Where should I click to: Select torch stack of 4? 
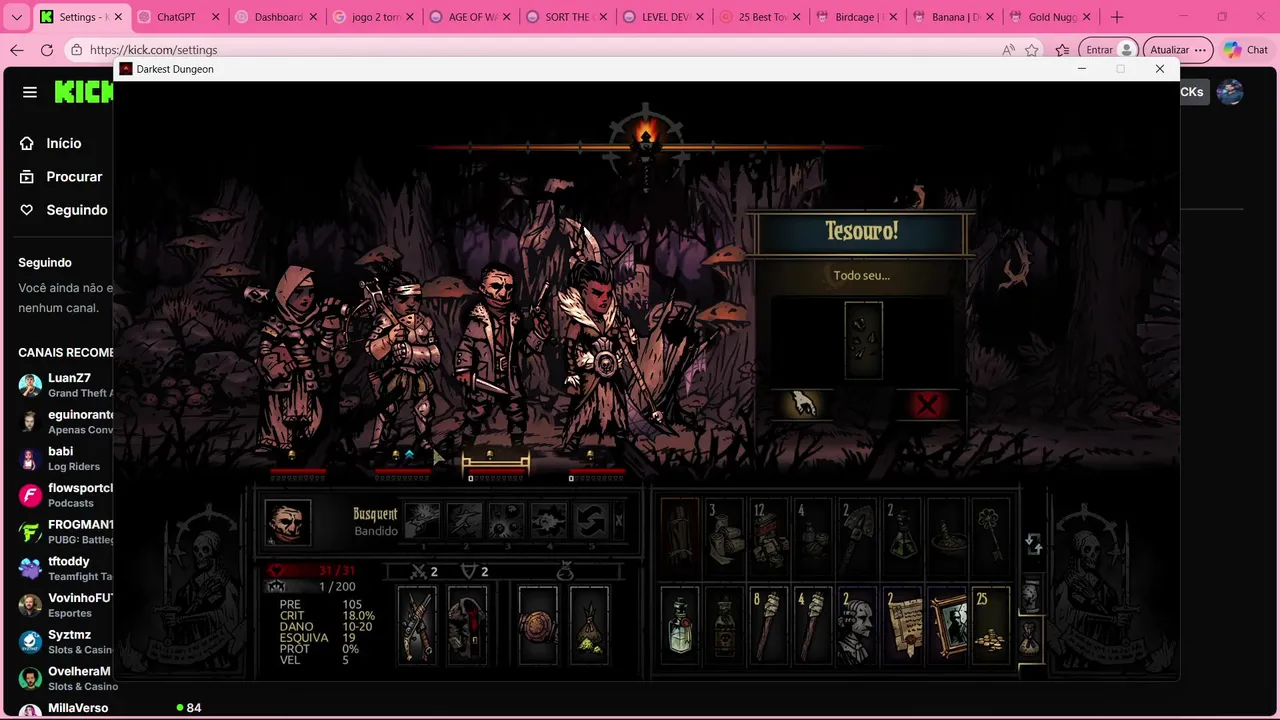pos(813,625)
